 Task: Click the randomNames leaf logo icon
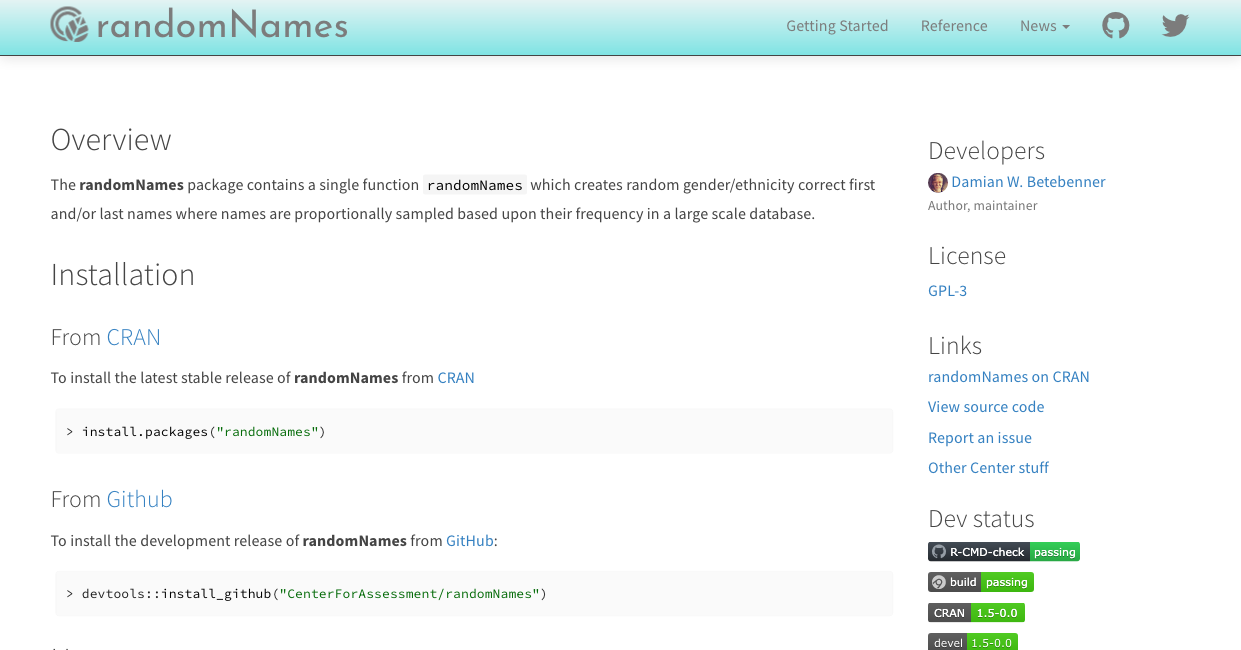[x=70, y=25]
